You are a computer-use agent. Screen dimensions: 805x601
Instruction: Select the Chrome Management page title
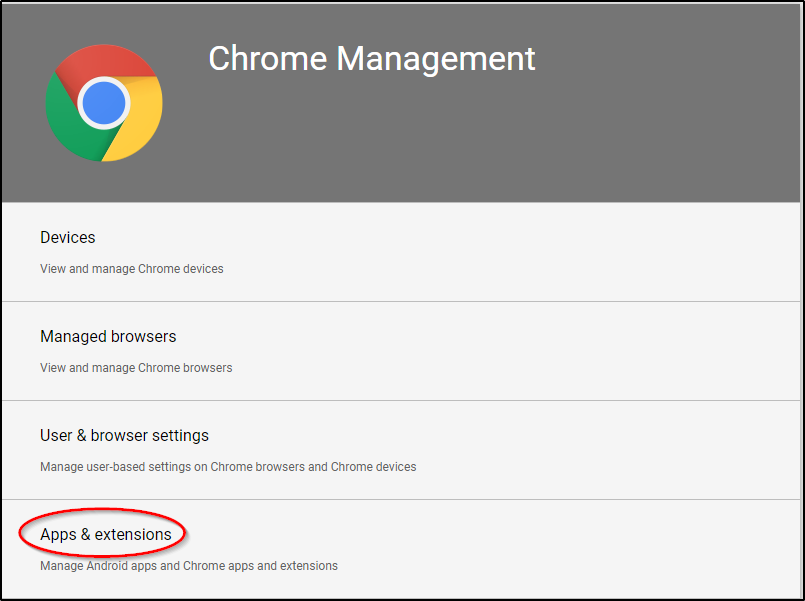coord(371,58)
